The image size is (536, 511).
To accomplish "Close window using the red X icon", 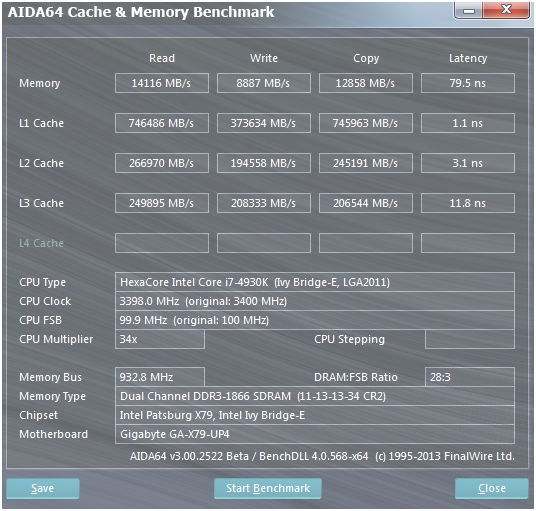I will pos(506,10).
